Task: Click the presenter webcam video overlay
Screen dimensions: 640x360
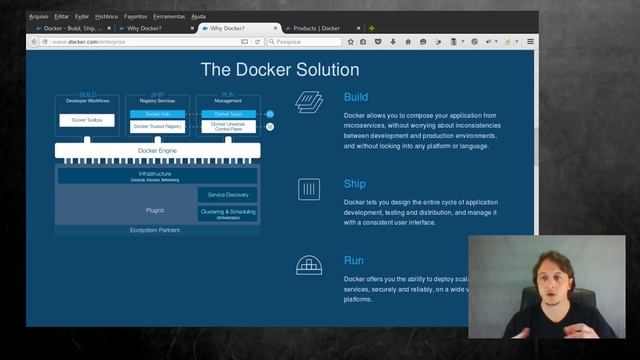Action: (x=547, y=287)
